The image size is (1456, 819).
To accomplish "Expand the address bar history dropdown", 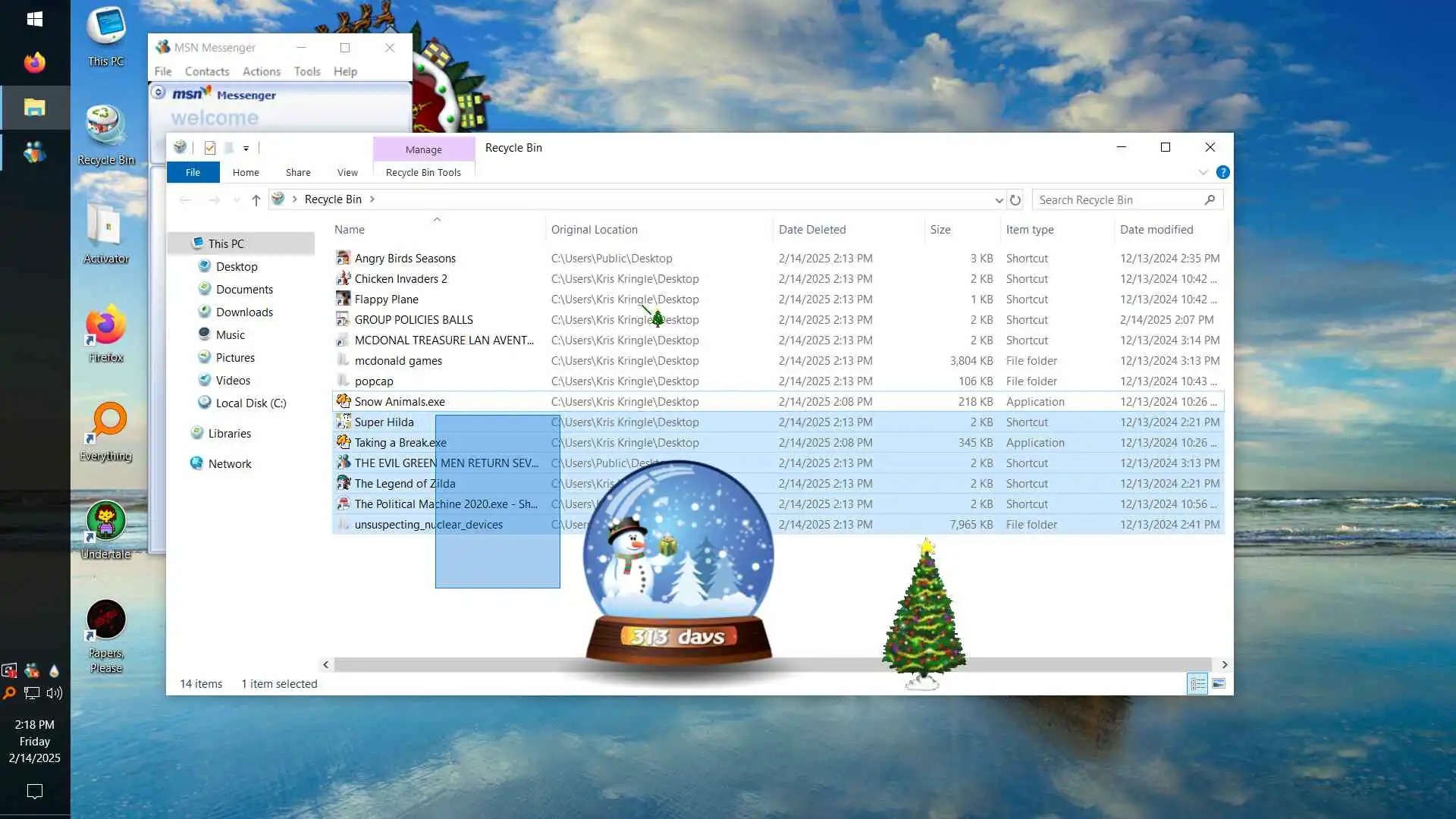I will click(x=998, y=200).
